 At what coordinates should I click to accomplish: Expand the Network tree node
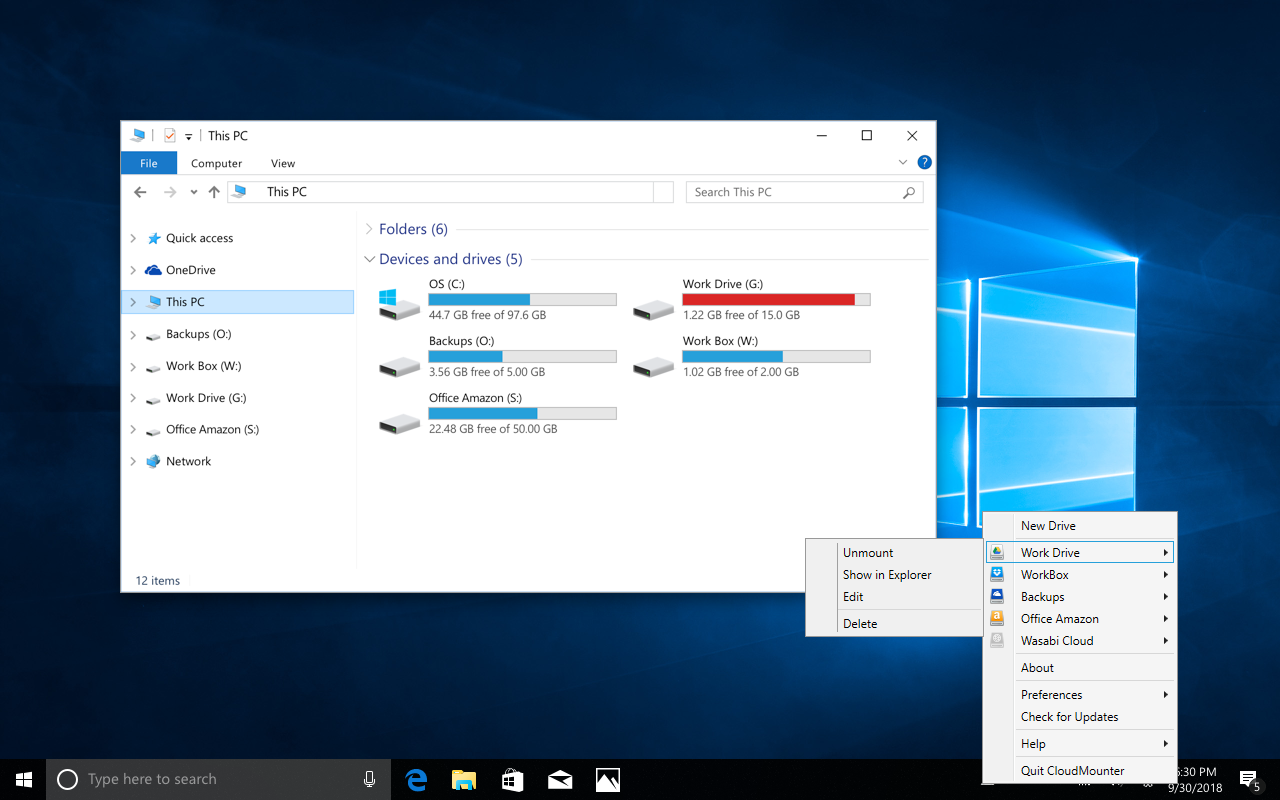(x=133, y=462)
